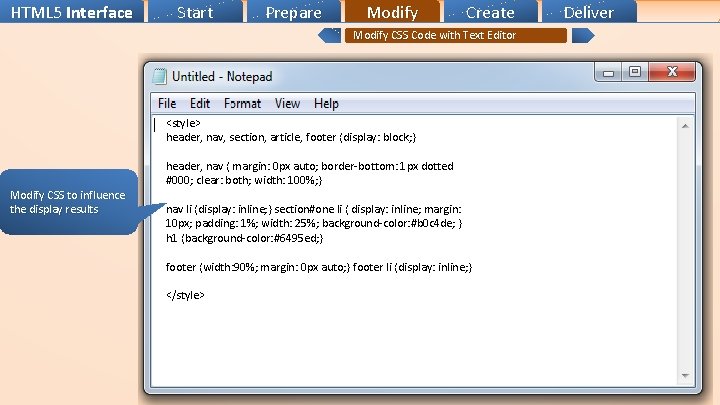Select the Modify tab
This screenshot has height=405, width=720.
point(393,12)
